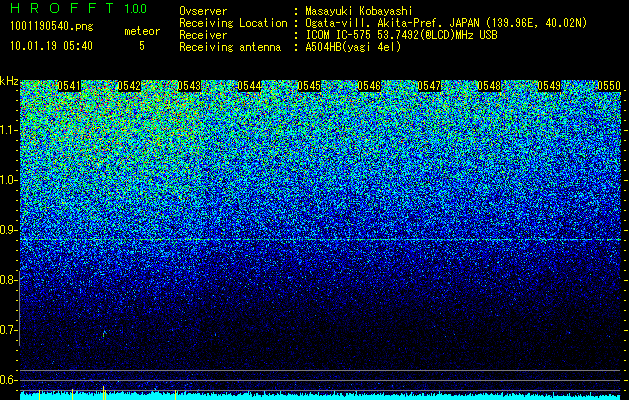This screenshot has height=400, width=629.
Task: Select the date stamp 10.01.19 05:40
Action: coord(51,46)
